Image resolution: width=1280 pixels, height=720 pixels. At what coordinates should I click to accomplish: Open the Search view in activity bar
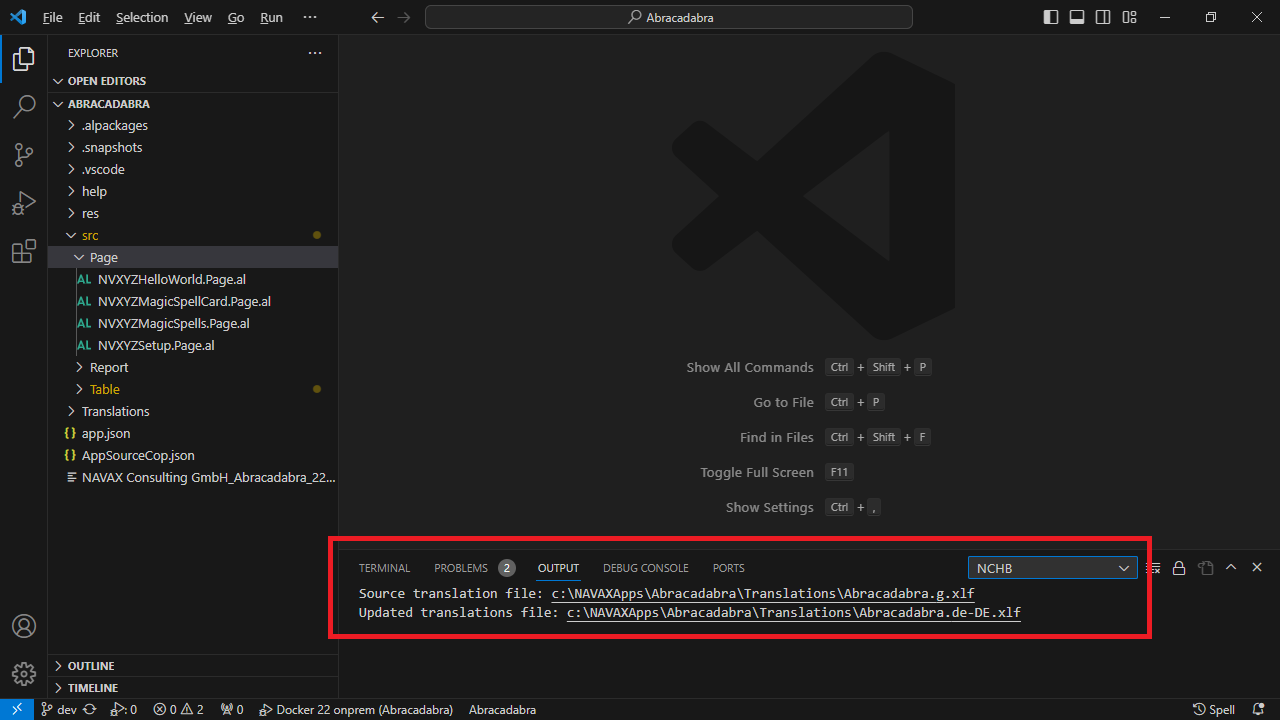pos(24,107)
